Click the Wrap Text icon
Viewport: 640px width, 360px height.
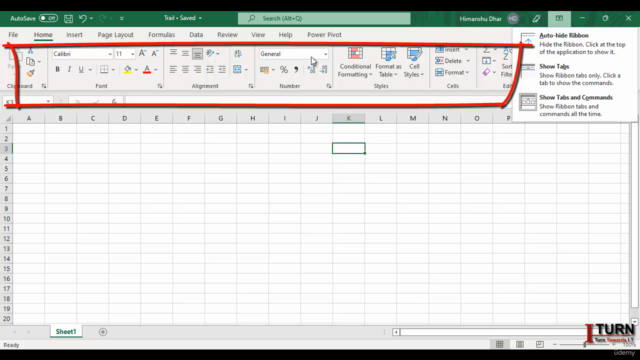(238, 53)
